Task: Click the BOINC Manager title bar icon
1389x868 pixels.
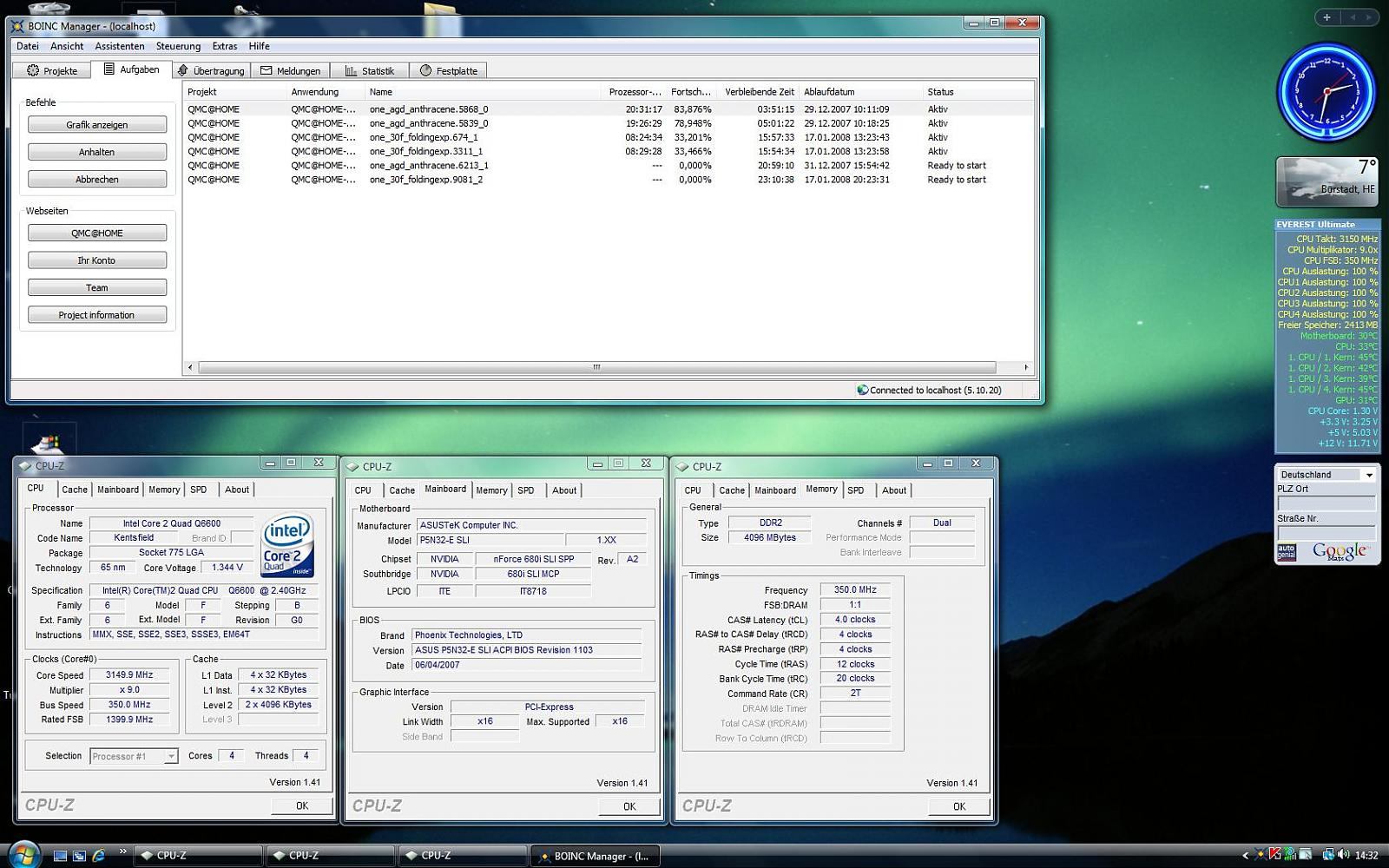Action: [17, 26]
